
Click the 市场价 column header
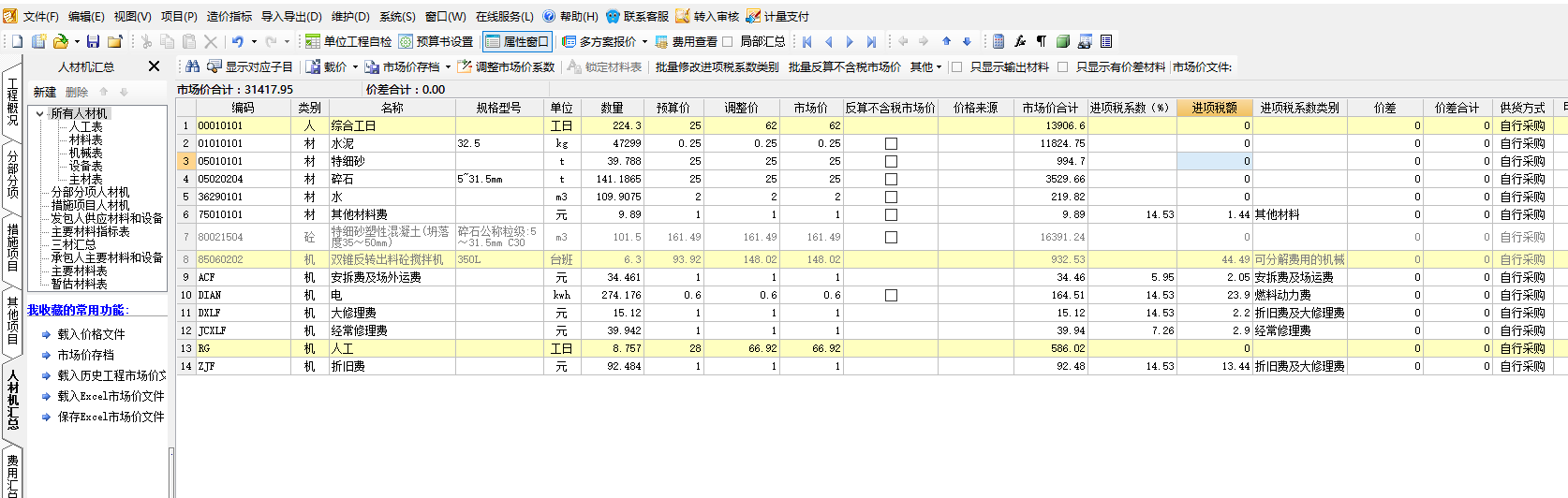point(810,108)
